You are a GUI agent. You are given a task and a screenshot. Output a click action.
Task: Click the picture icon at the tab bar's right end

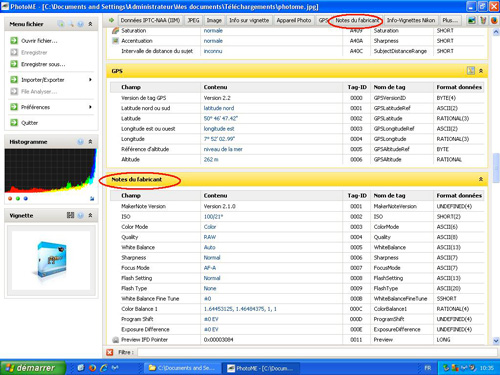472,20
